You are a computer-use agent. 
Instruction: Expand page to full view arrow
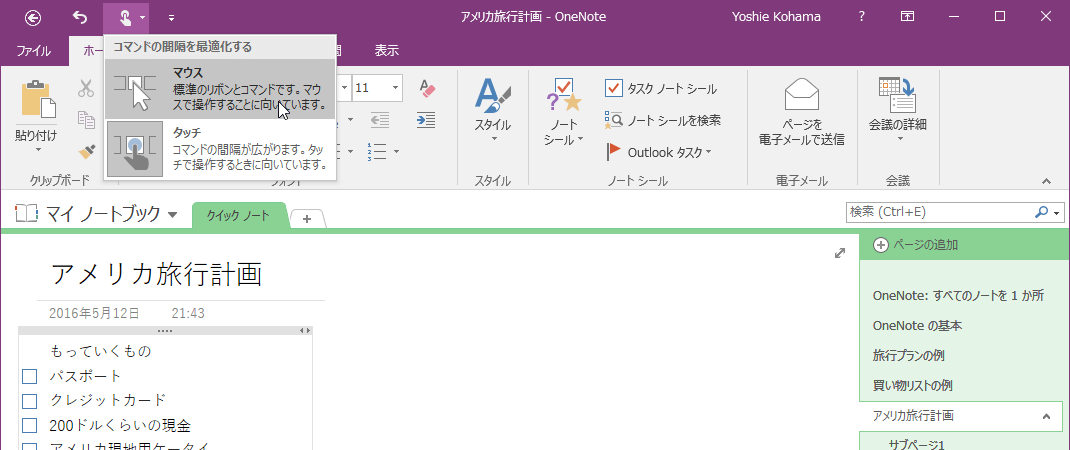(x=840, y=254)
